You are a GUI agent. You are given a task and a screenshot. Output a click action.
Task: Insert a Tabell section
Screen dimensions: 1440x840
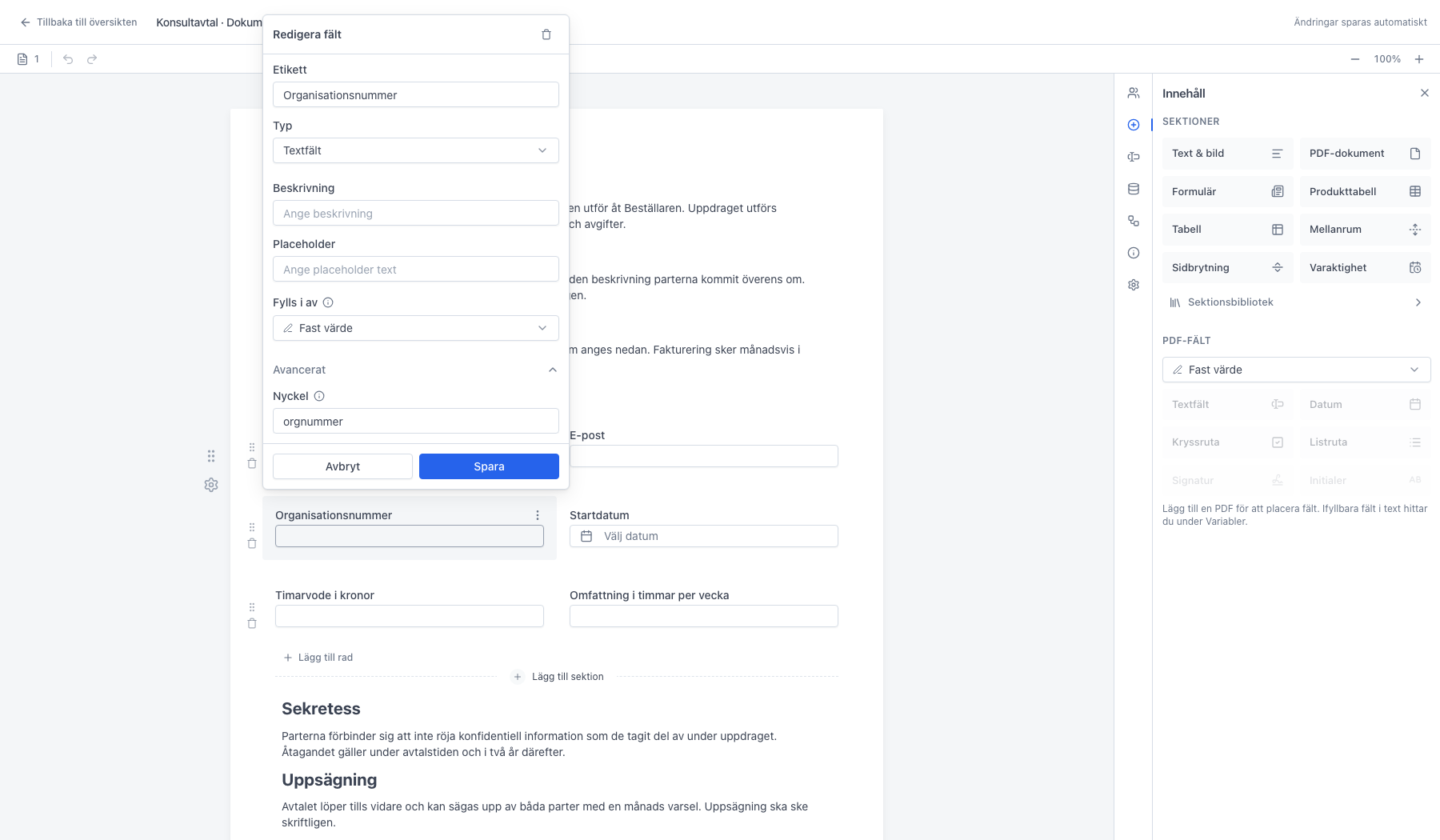[x=1228, y=230]
